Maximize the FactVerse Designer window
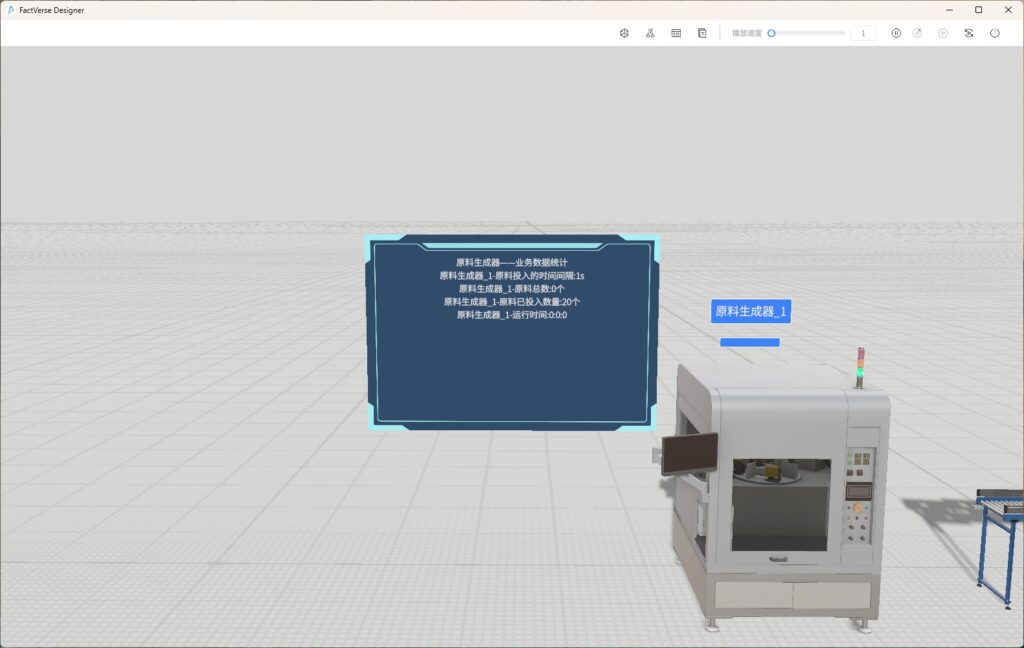Viewport: 1024px width, 648px height. [978, 9]
